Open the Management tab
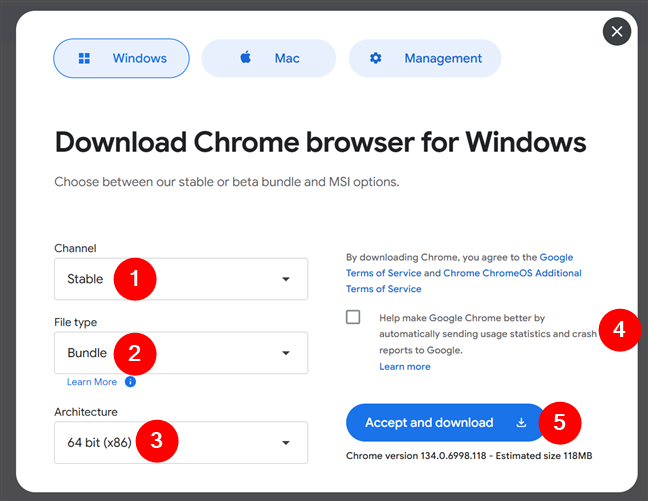648x501 pixels. 425,58
